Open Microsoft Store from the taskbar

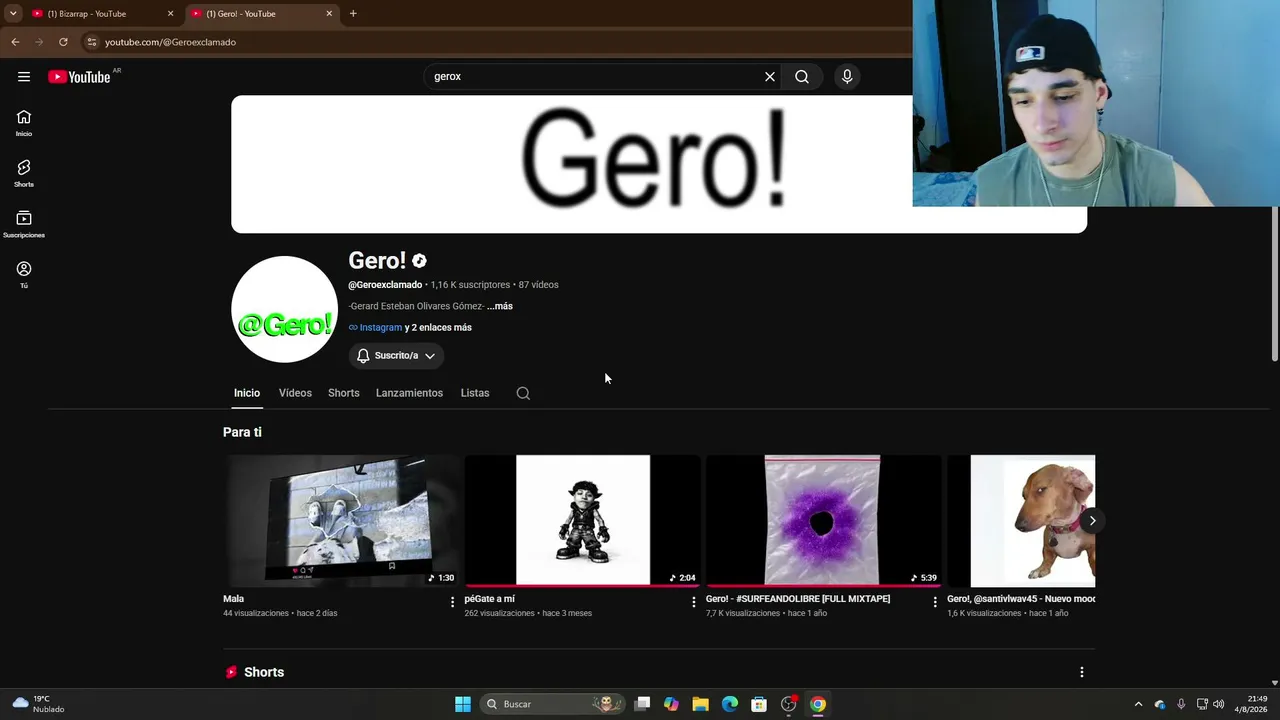point(759,704)
